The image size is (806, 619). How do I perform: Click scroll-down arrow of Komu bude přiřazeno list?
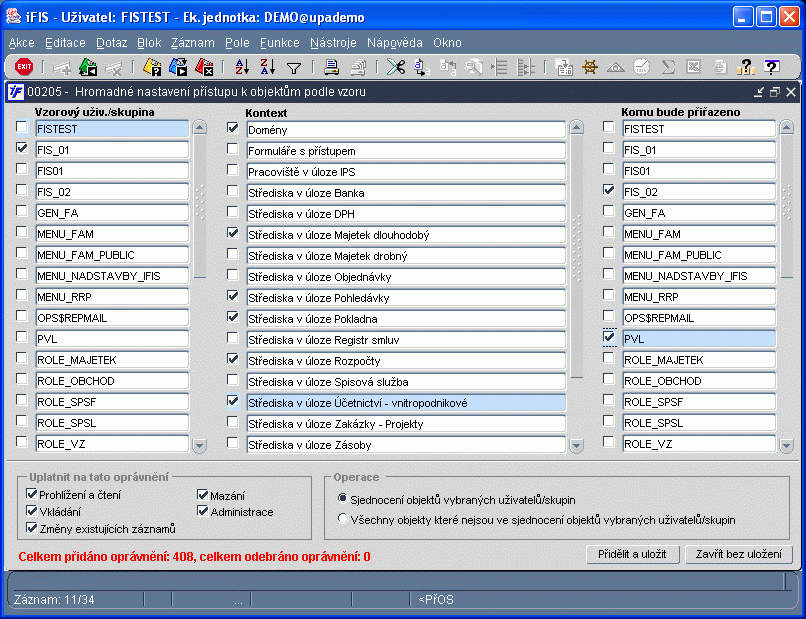[786, 445]
